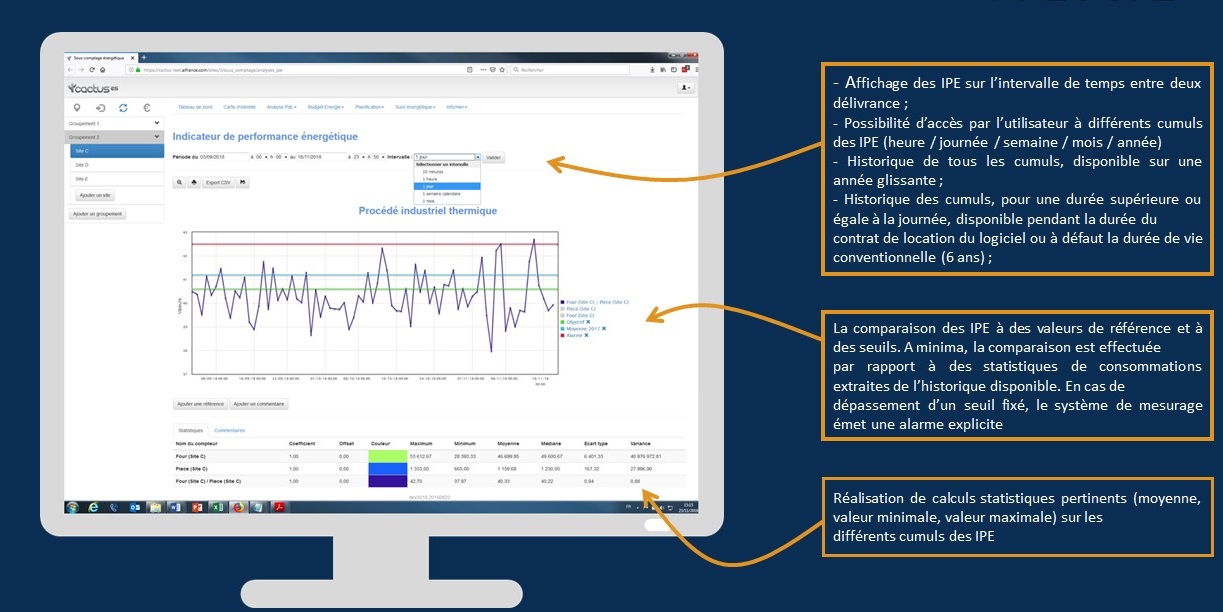Click the Valider button
The height and width of the screenshot is (612, 1223).
(x=494, y=157)
